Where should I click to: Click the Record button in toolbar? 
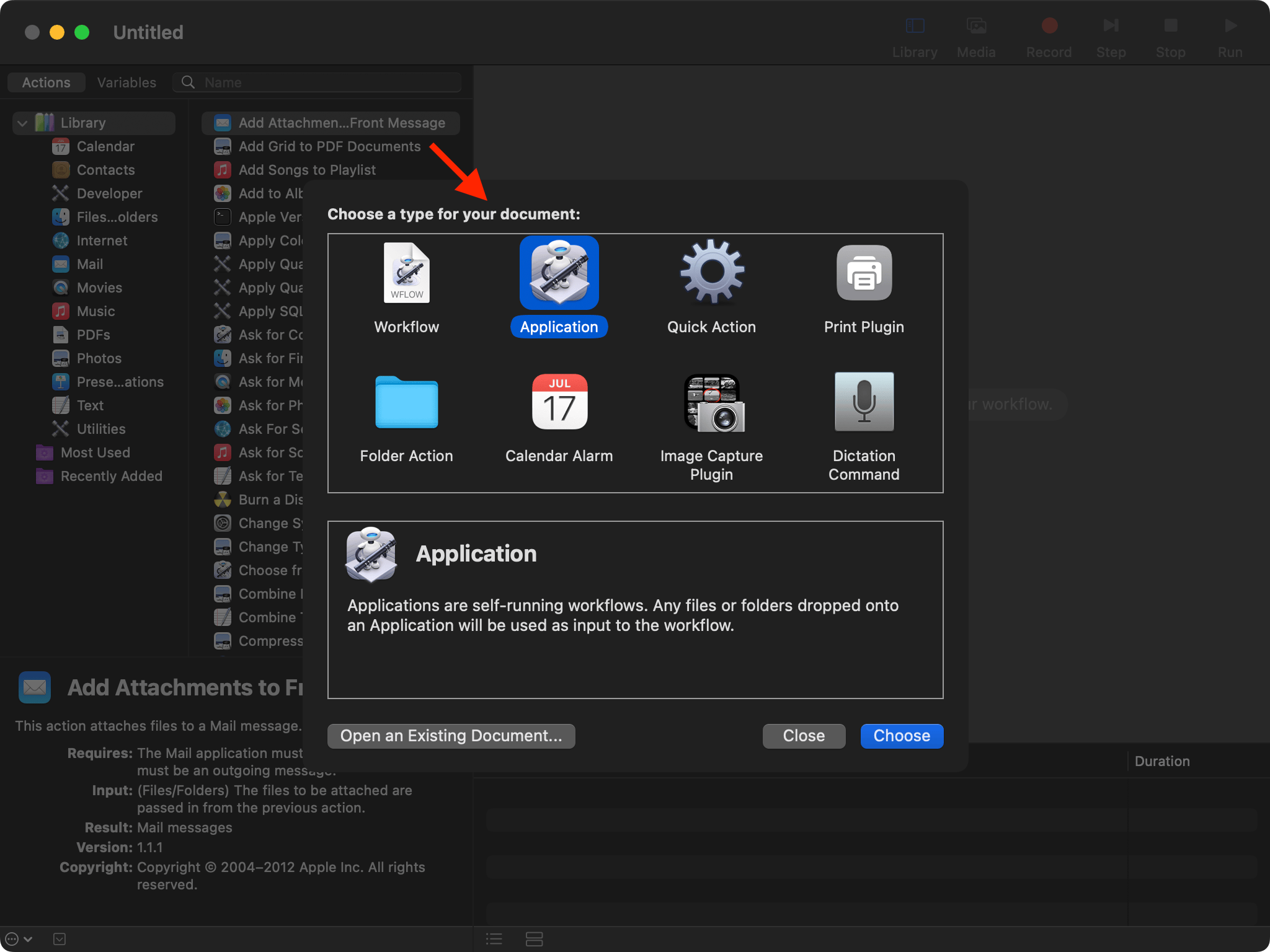point(1049,37)
